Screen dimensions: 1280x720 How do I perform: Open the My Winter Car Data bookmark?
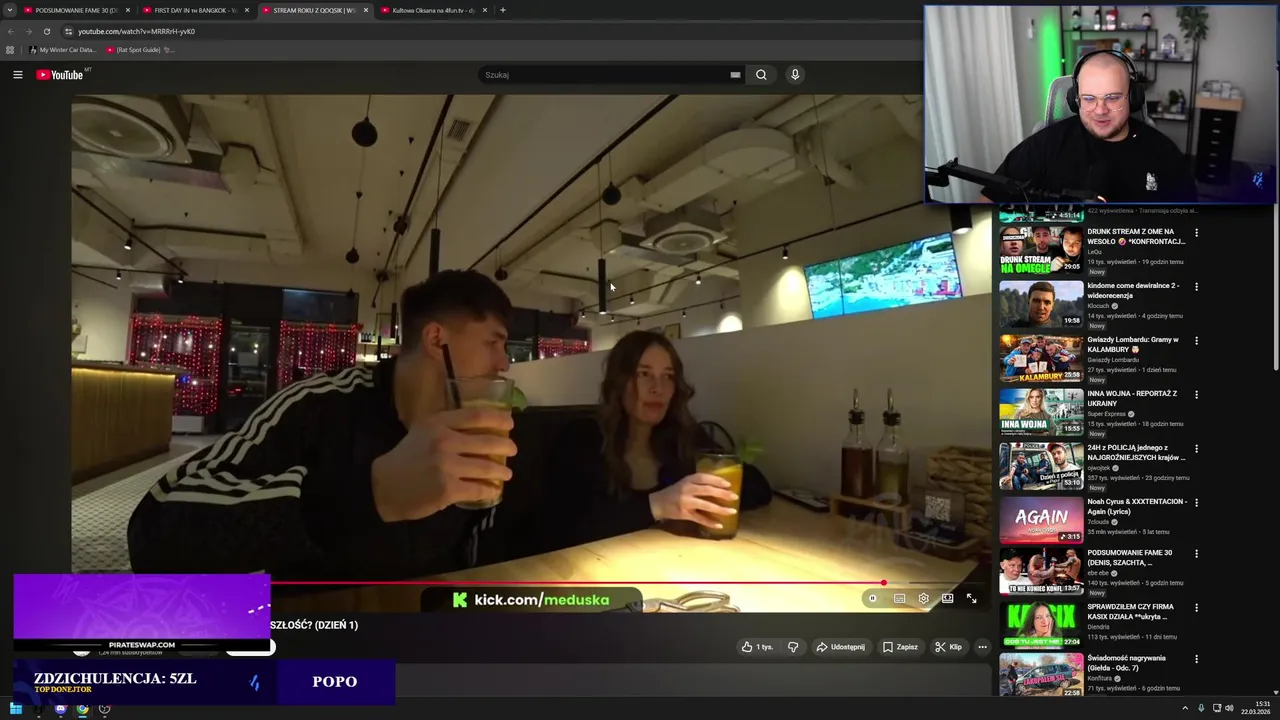tap(63, 50)
